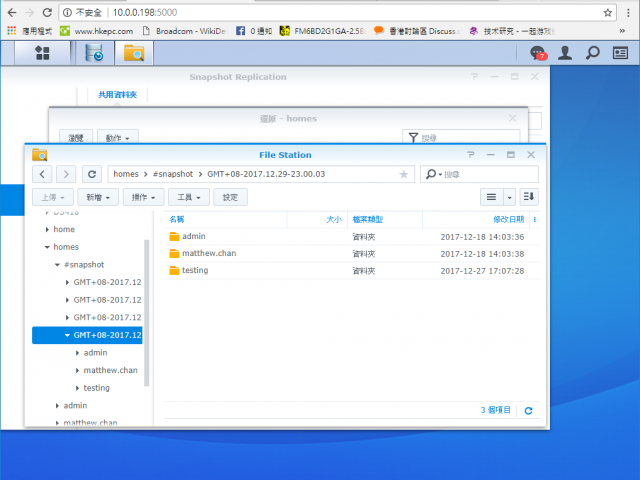The width and height of the screenshot is (640, 480).
Task: Click the browser address bar
Action: click(335, 13)
